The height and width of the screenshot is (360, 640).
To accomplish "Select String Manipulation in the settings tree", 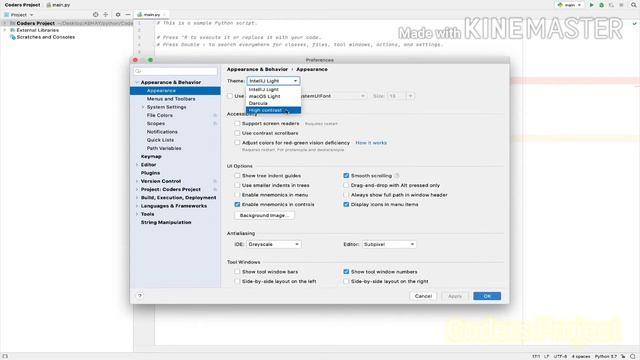I will tap(166, 222).
